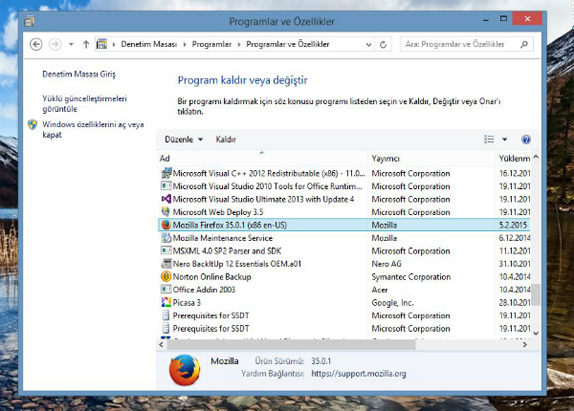The width and height of the screenshot is (574, 411).
Task: Click Symantec Corporation publisher cell
Action: pyautogui.click(x=411, y=277)
